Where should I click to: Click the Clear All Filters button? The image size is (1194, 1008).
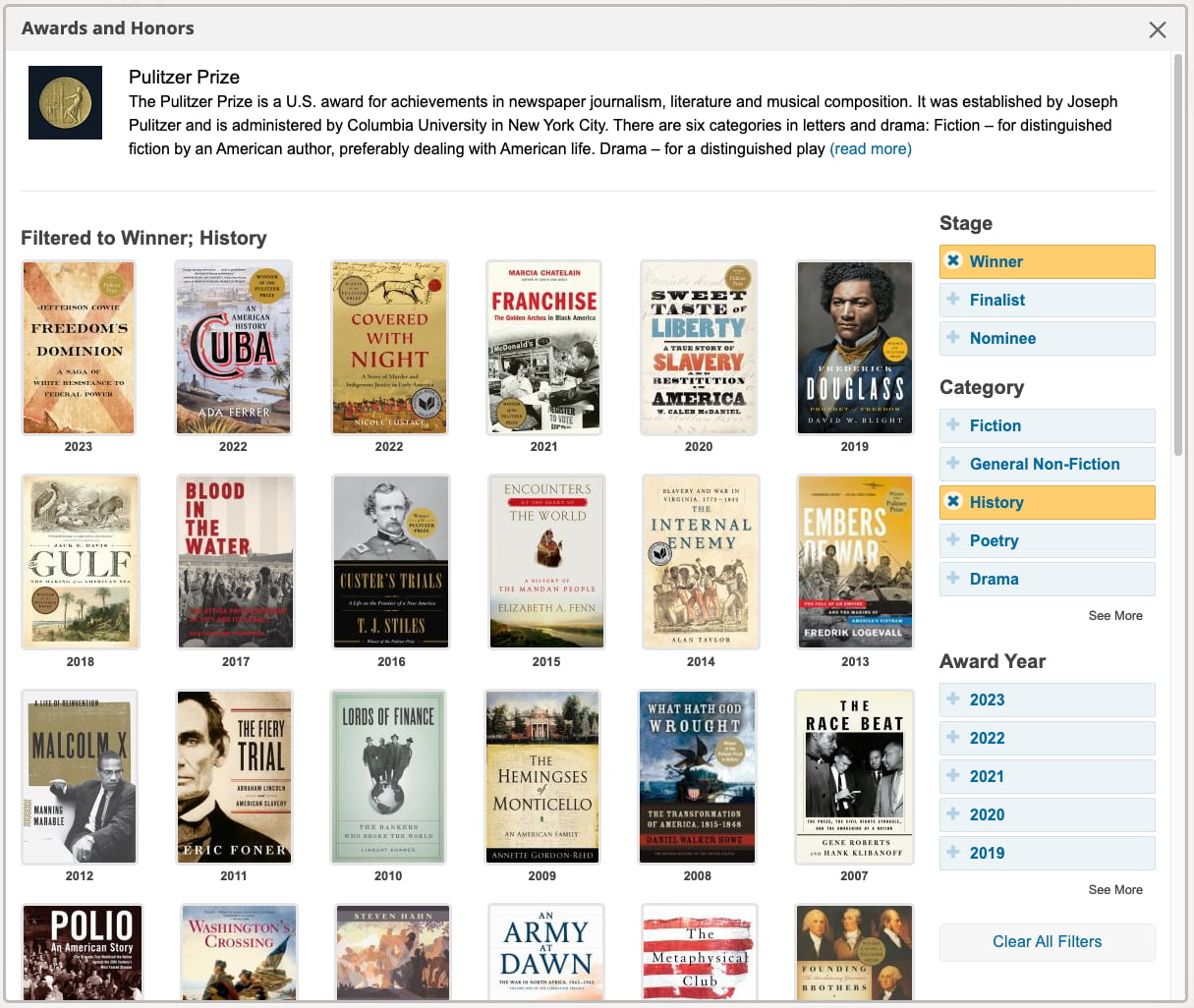[1047, 942]
